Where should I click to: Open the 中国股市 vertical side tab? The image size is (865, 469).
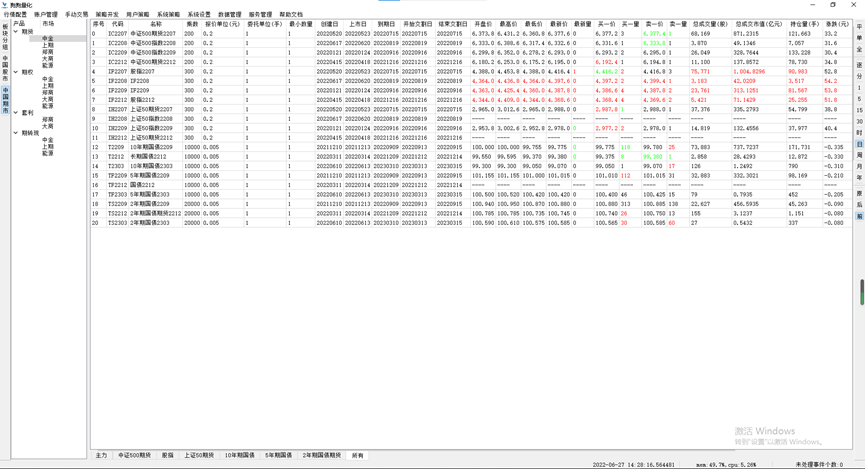[5, 66]
